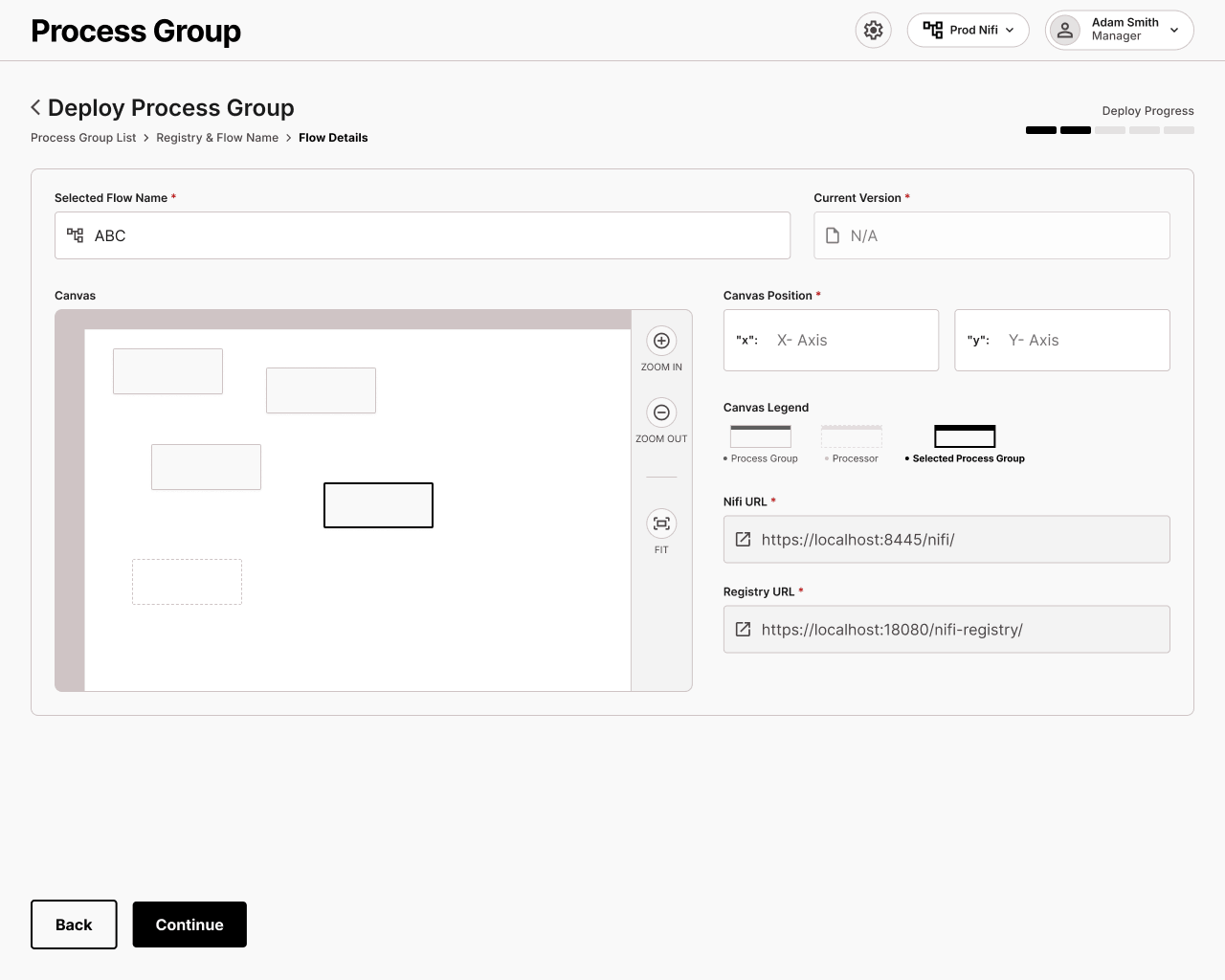Open Registry URL external link icon
The width and height of the screenshot is (1225, 980).
[x=743, y=630]
